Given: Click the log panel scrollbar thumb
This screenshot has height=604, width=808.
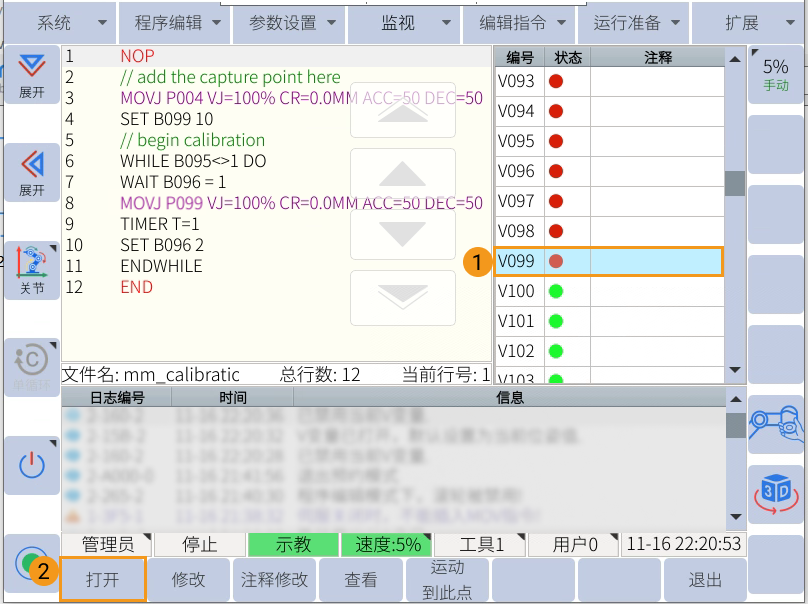Looking at the screenshot, I should click(736, 425).
